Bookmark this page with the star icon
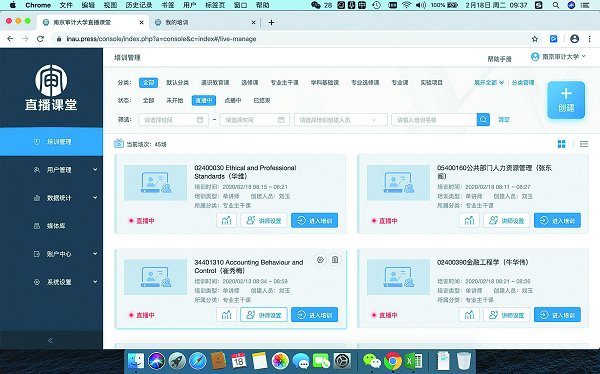This screenshot has height=374, width=600. tap(535, 39)
